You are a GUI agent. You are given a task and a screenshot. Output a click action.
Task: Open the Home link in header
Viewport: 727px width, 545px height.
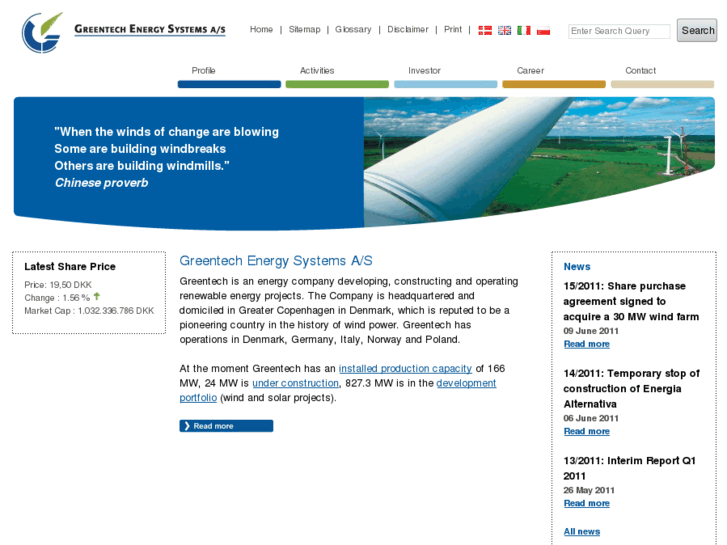(x=261, y=29)
